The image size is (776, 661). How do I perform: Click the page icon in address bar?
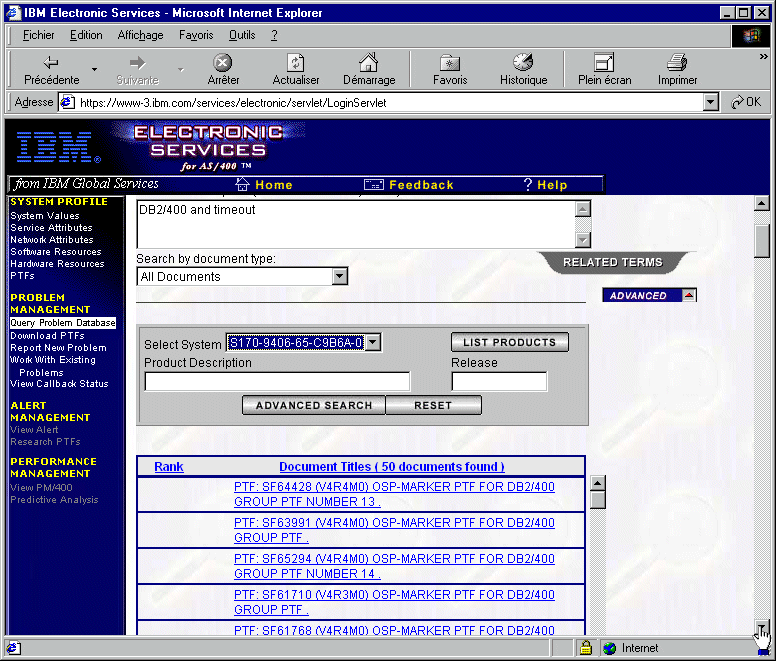coord(67,102)
